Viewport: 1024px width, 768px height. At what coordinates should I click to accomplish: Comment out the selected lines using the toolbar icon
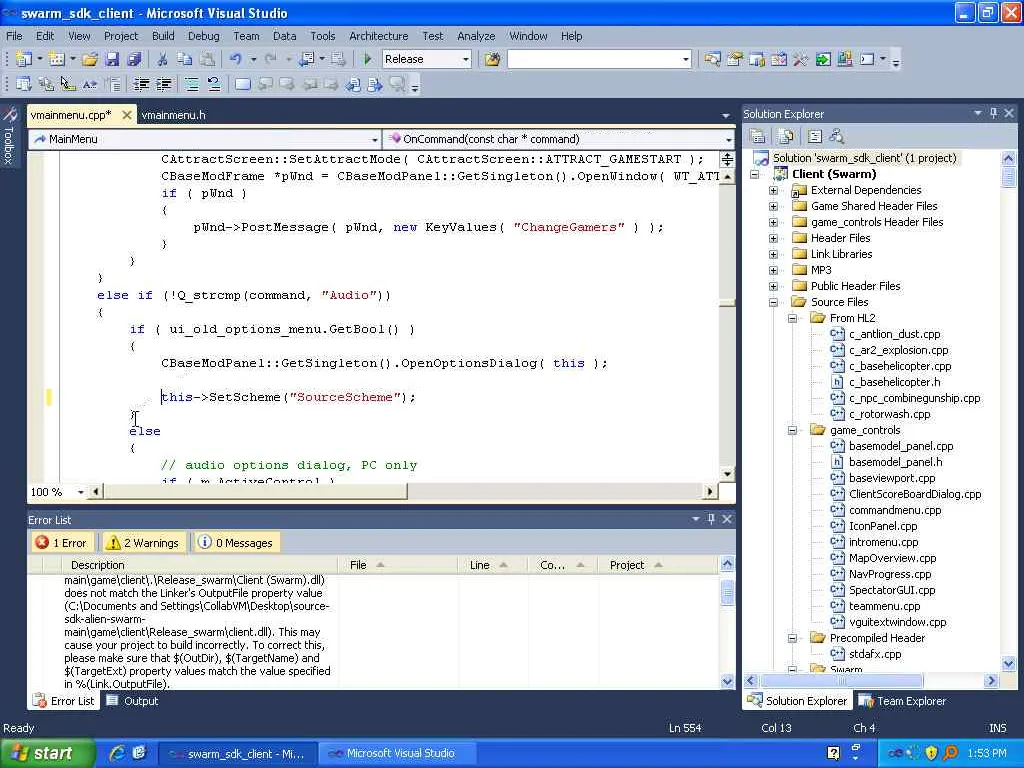pos(191,84)
